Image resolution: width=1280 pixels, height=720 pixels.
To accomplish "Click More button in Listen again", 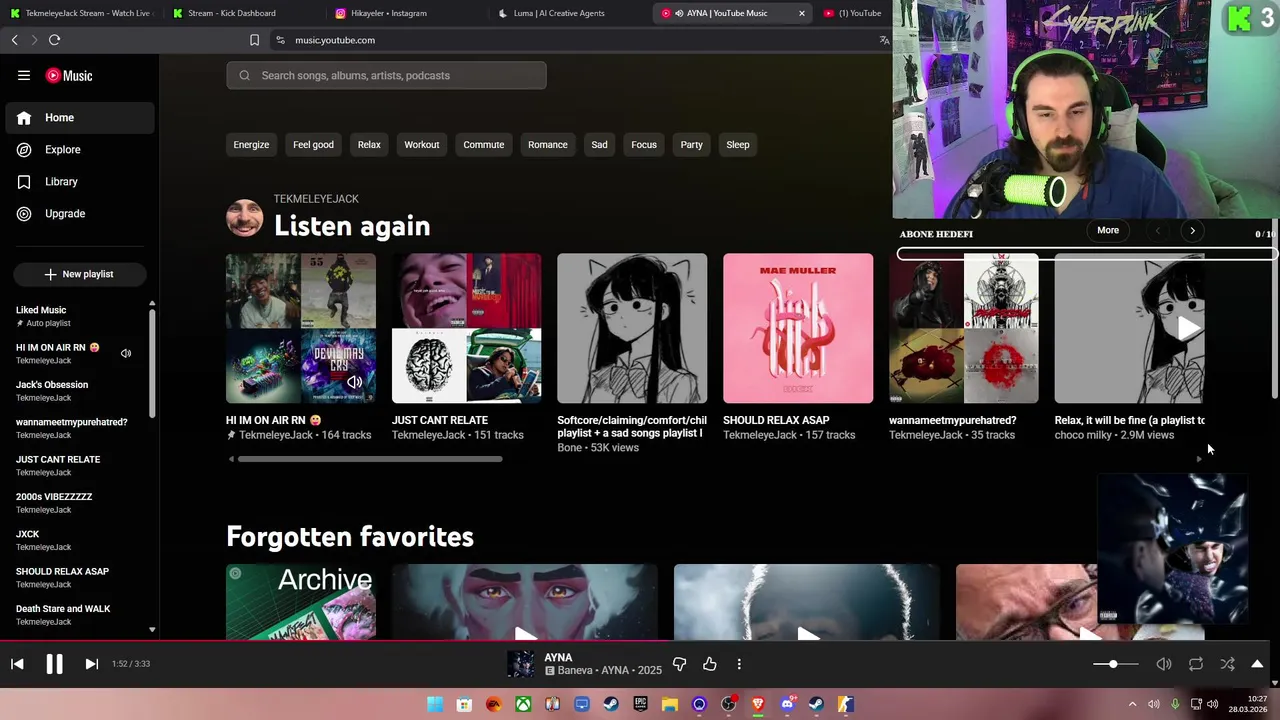I will [1108, 230].
